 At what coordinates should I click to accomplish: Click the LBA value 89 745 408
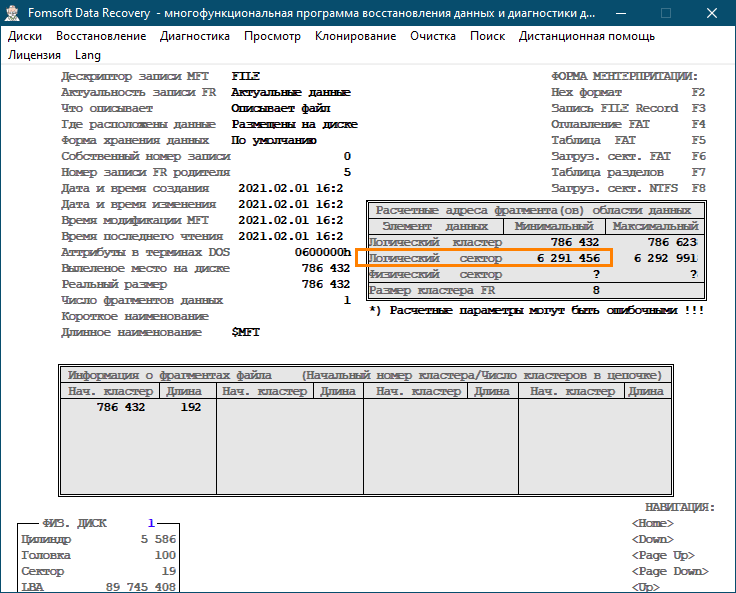141,587
